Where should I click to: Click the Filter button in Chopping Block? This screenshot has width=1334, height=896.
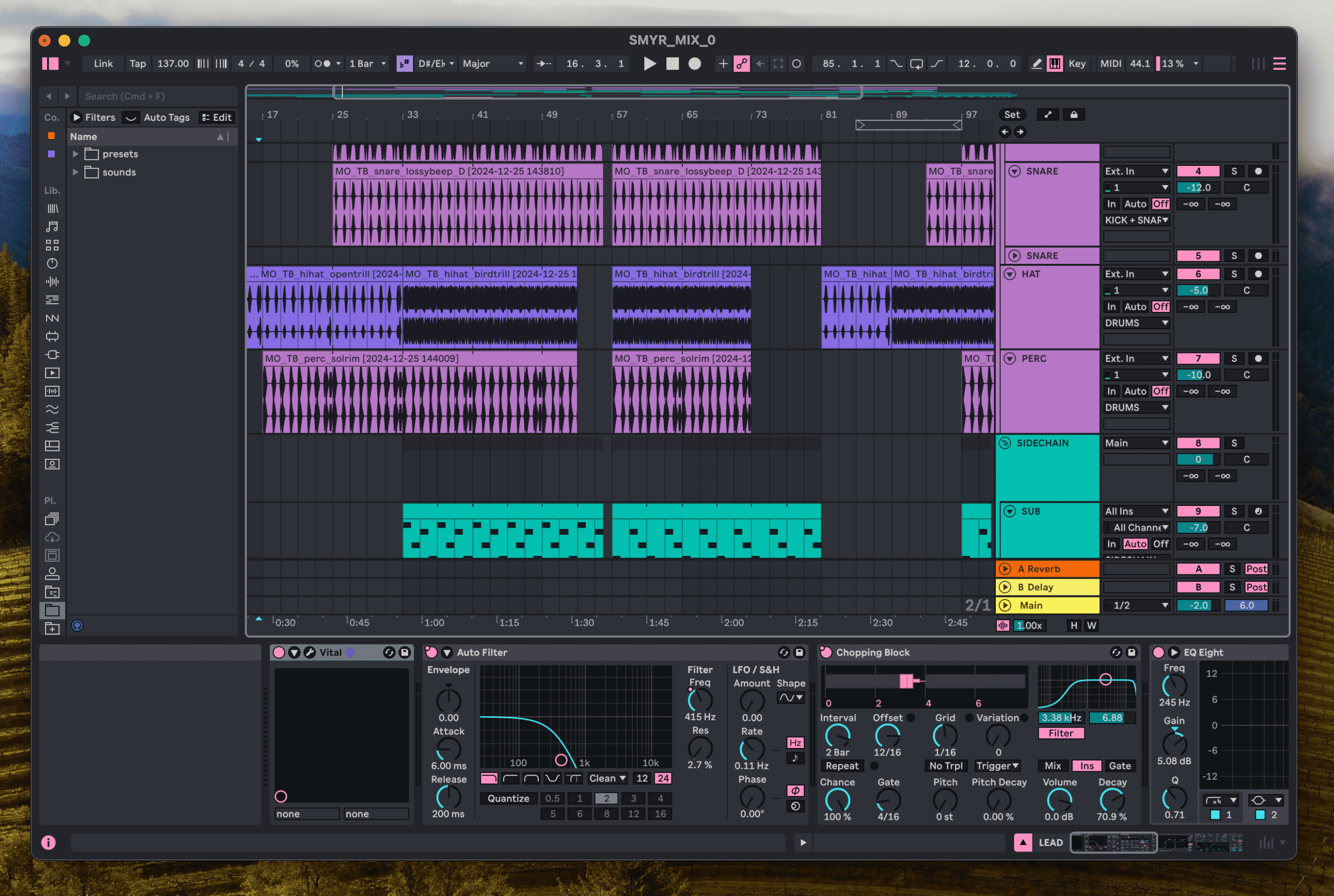[1061, 733]
